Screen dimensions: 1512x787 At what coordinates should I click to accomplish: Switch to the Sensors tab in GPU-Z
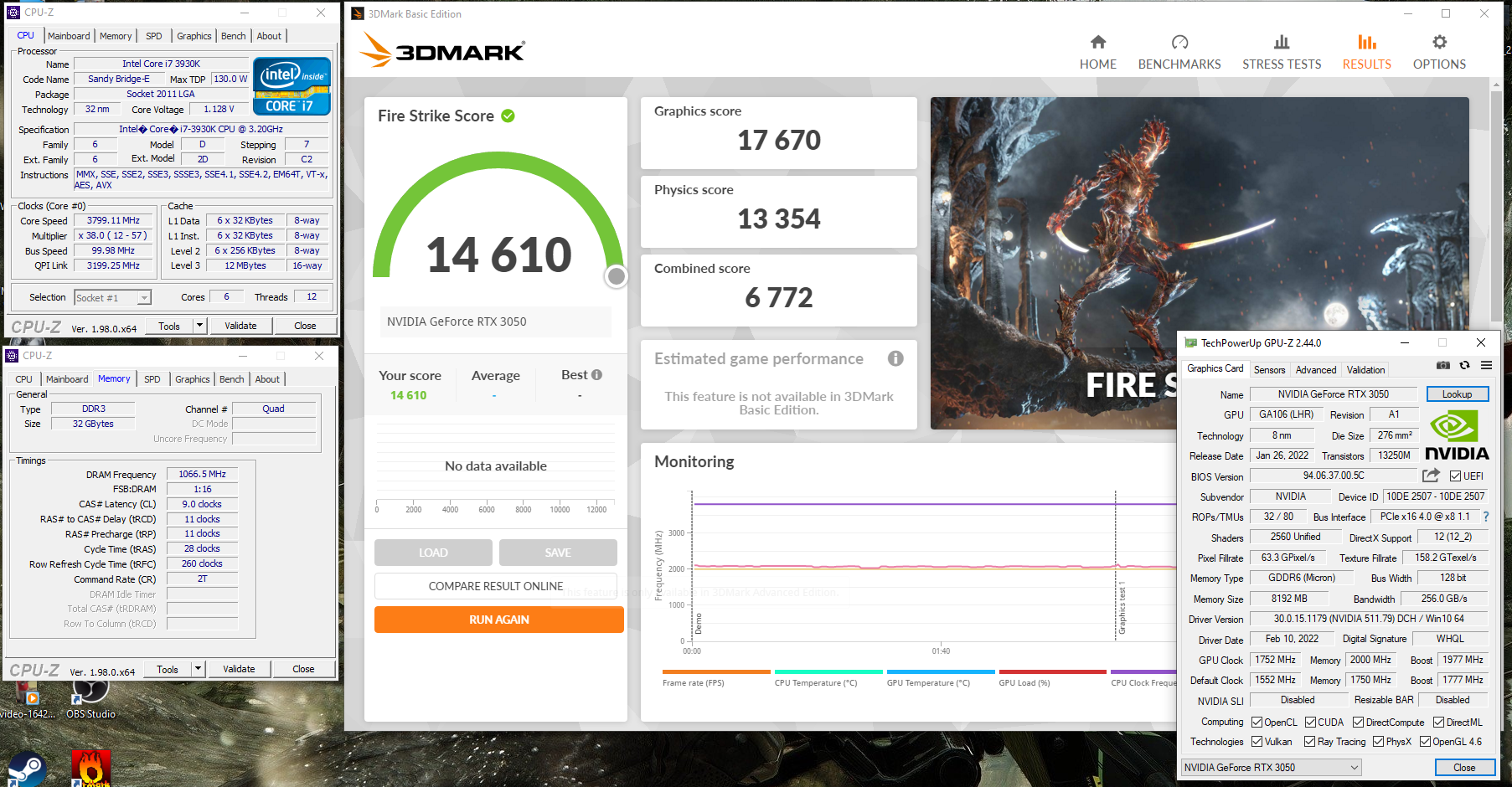tap(1269, 370)
